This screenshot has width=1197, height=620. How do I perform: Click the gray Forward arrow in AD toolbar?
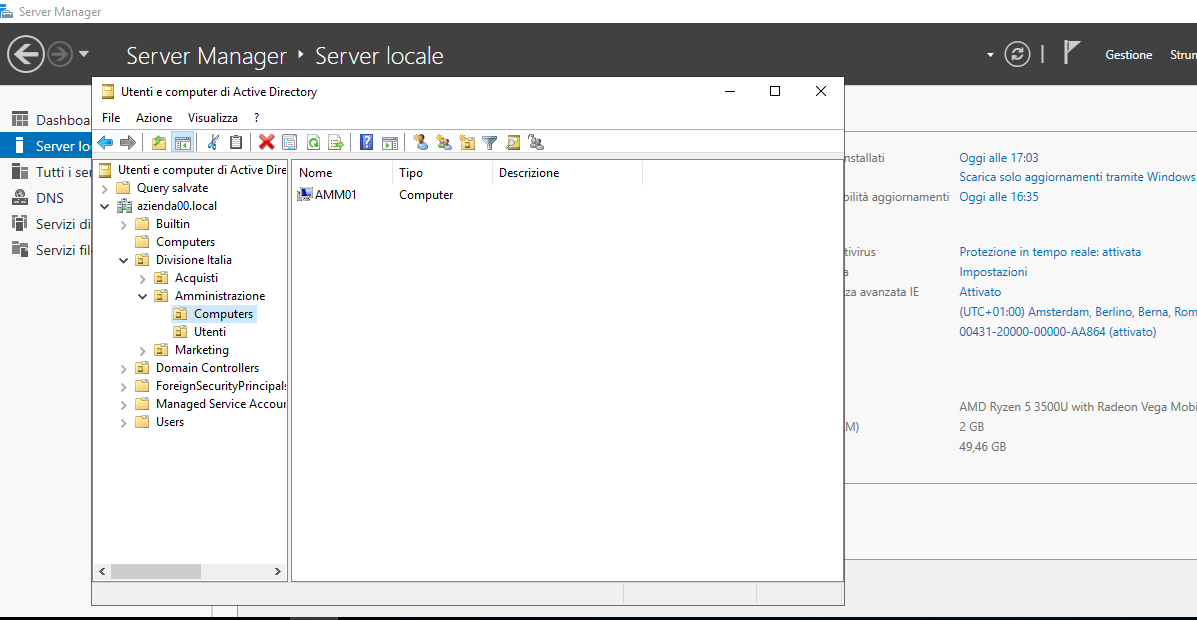pos(127,142)
